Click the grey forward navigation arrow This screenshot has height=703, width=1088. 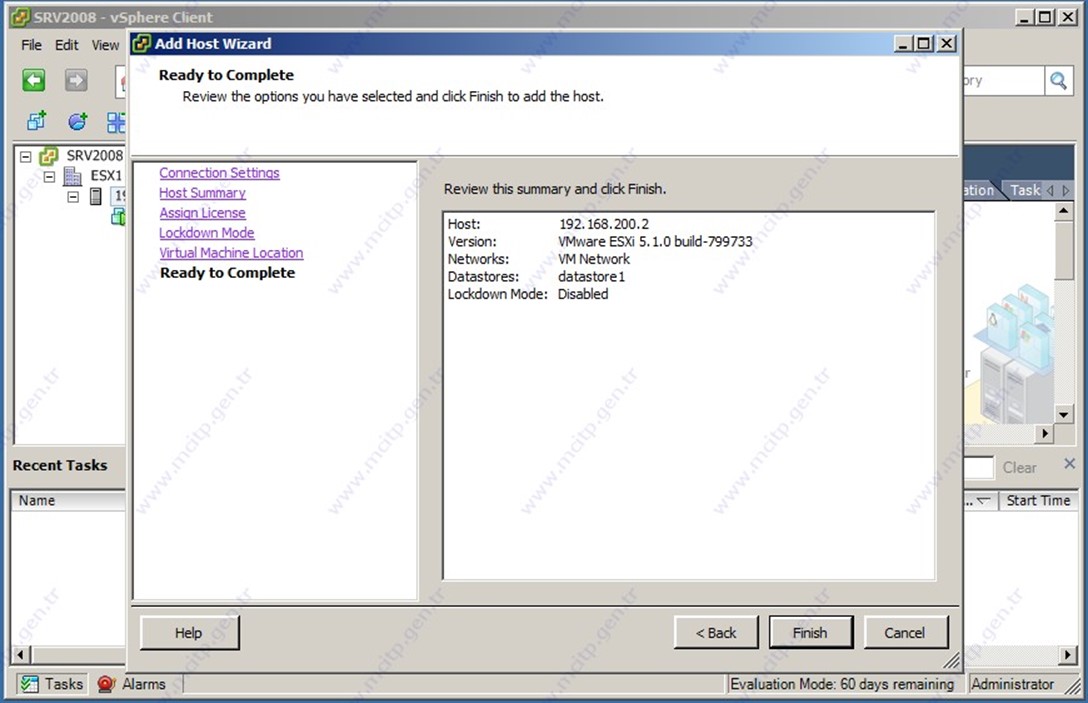click(76, 80)
